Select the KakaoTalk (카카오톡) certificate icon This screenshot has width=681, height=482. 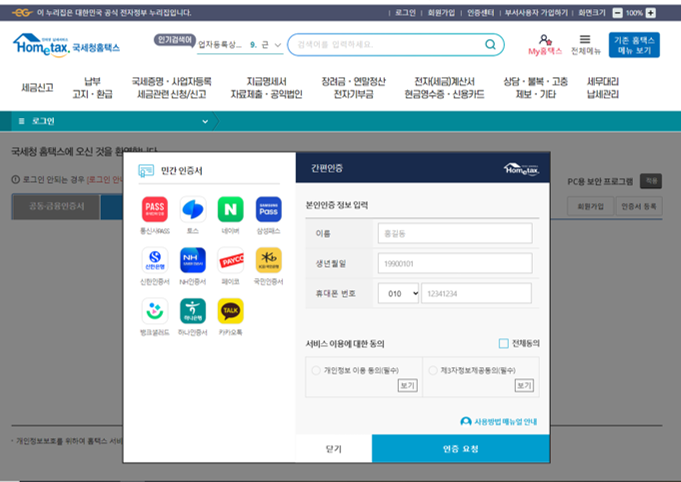point(230,310)
